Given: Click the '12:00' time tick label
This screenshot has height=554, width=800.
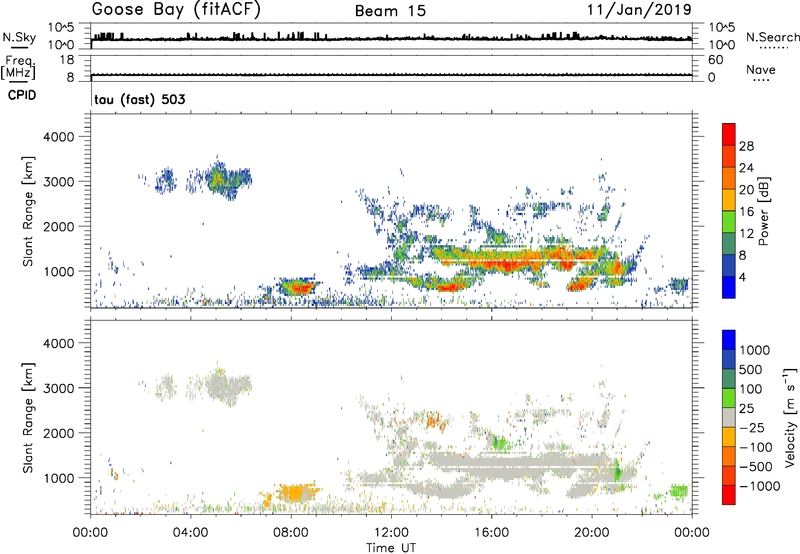Looking at the screenshot, I should 391,533.
